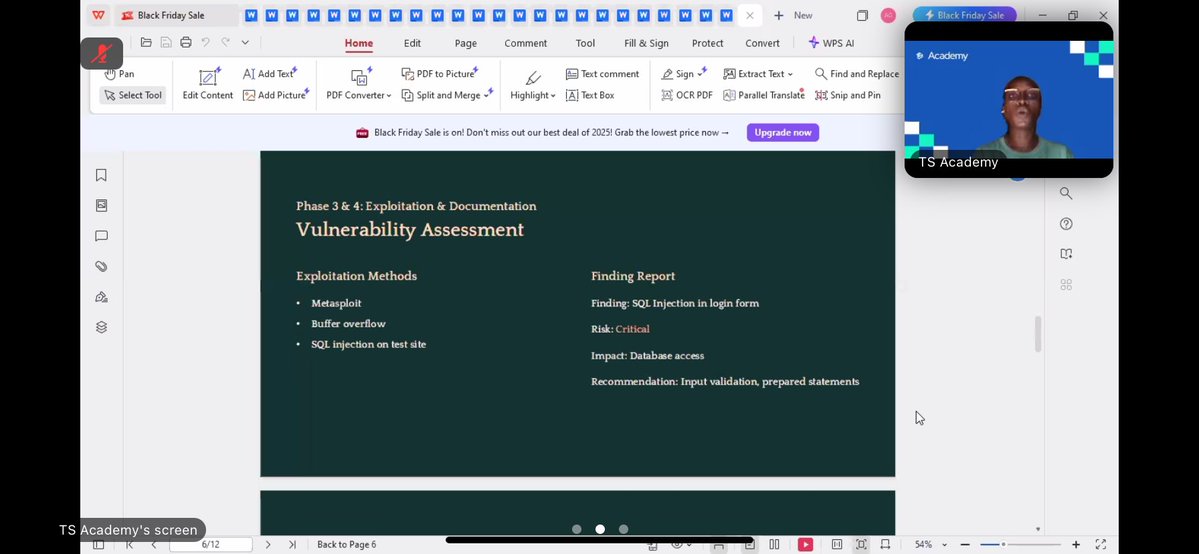Go to the next page
Screen dimensions: 1199x554
(x=268, y=545)
